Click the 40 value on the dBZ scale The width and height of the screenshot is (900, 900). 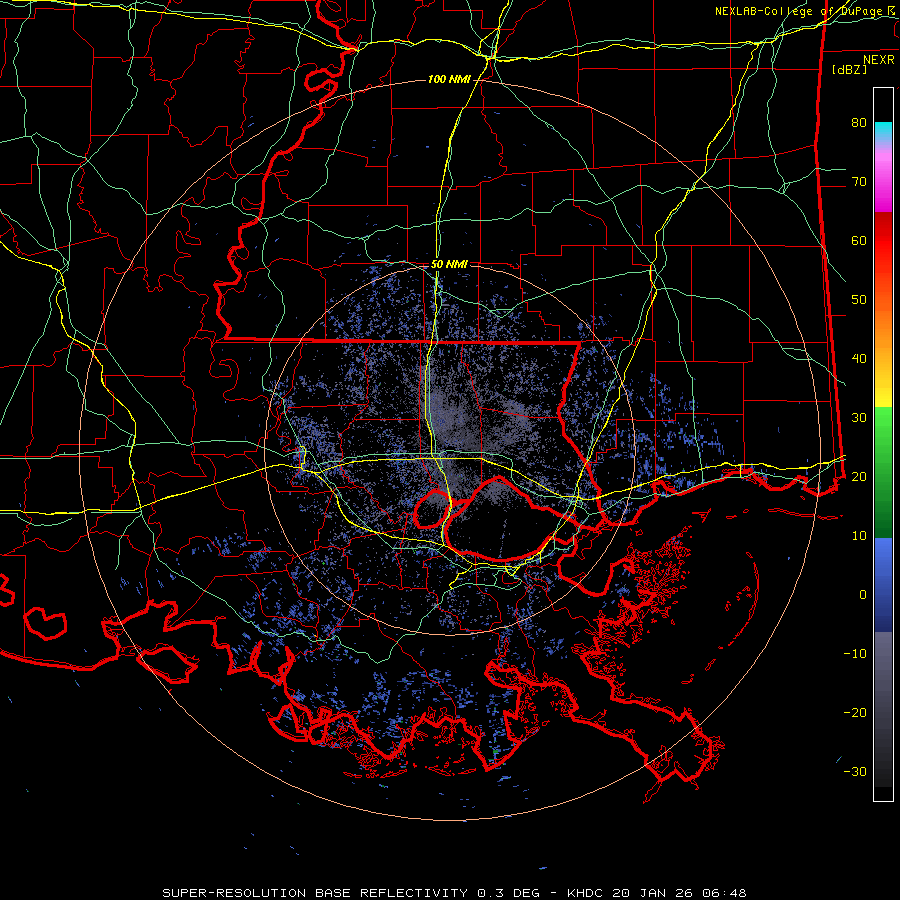[x=859, y=359]
